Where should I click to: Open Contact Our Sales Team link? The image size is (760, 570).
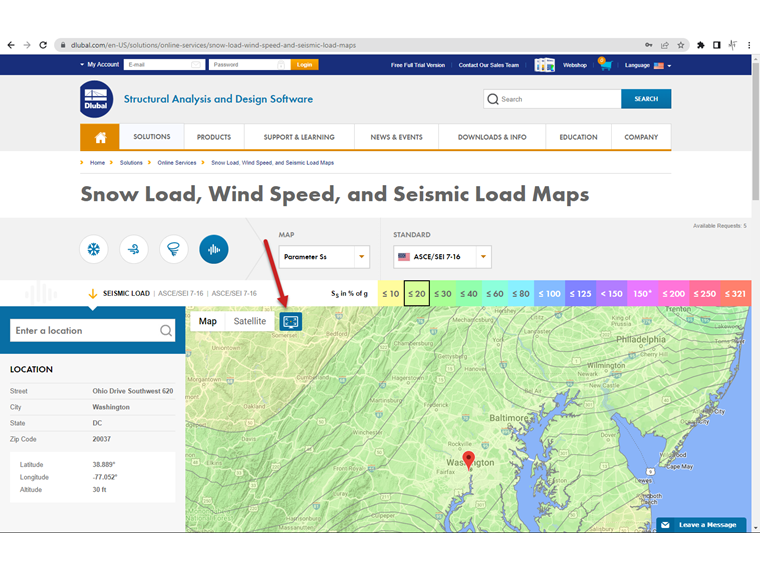[x=489, y=65]
